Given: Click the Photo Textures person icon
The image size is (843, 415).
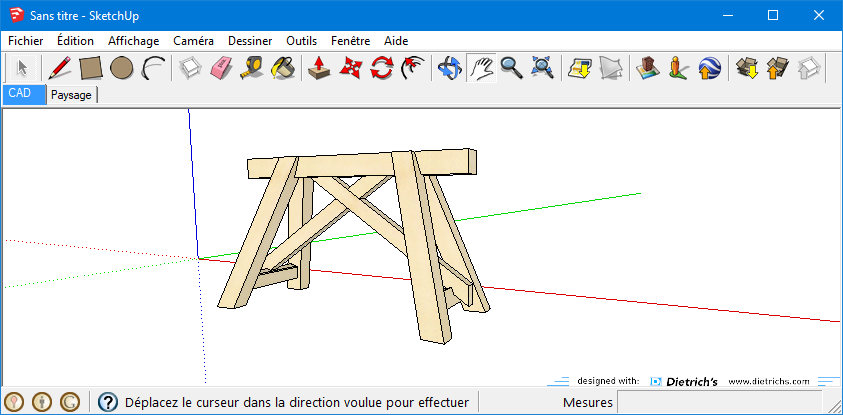Looking at the screenshot, I should coord(678,68).
